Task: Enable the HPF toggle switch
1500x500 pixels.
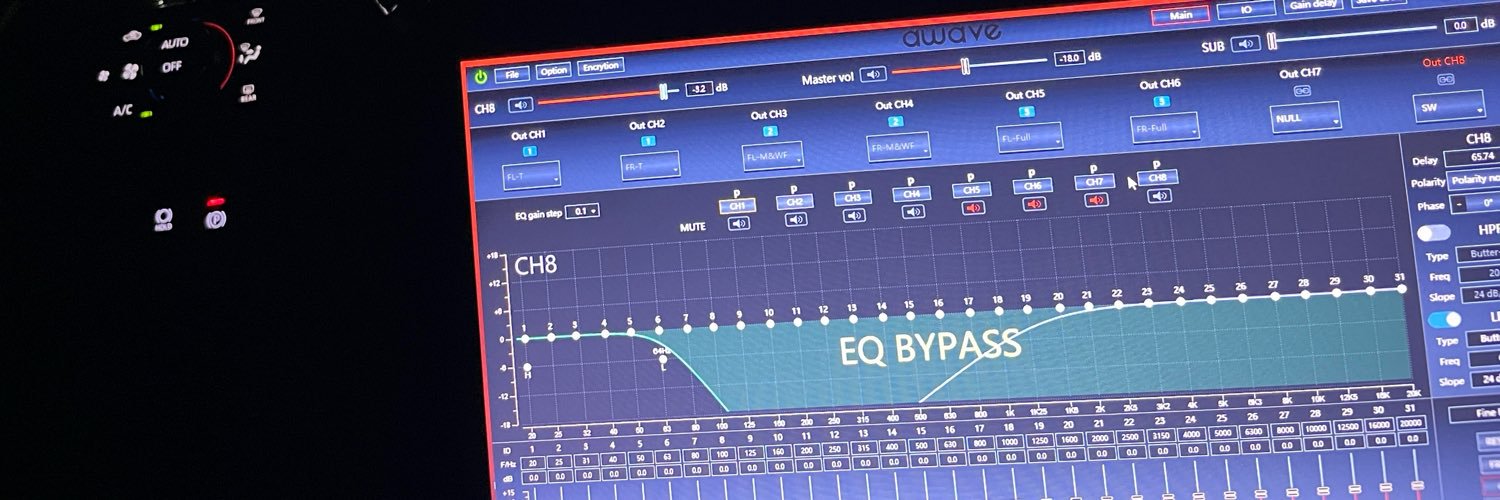Action: [x=1434, y=232]
